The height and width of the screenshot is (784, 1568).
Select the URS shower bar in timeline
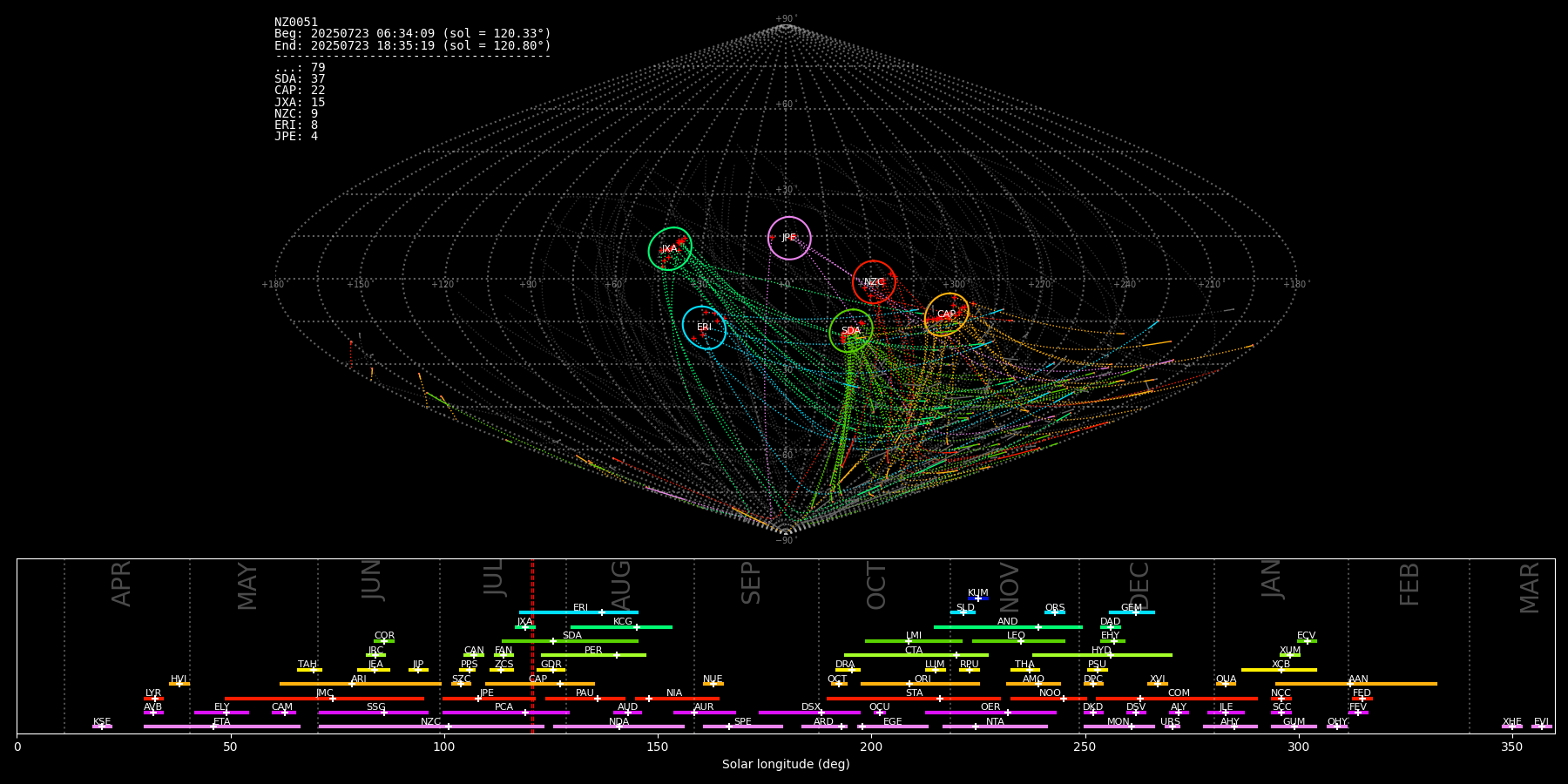pyautogui.click(x=1172, y=727)
